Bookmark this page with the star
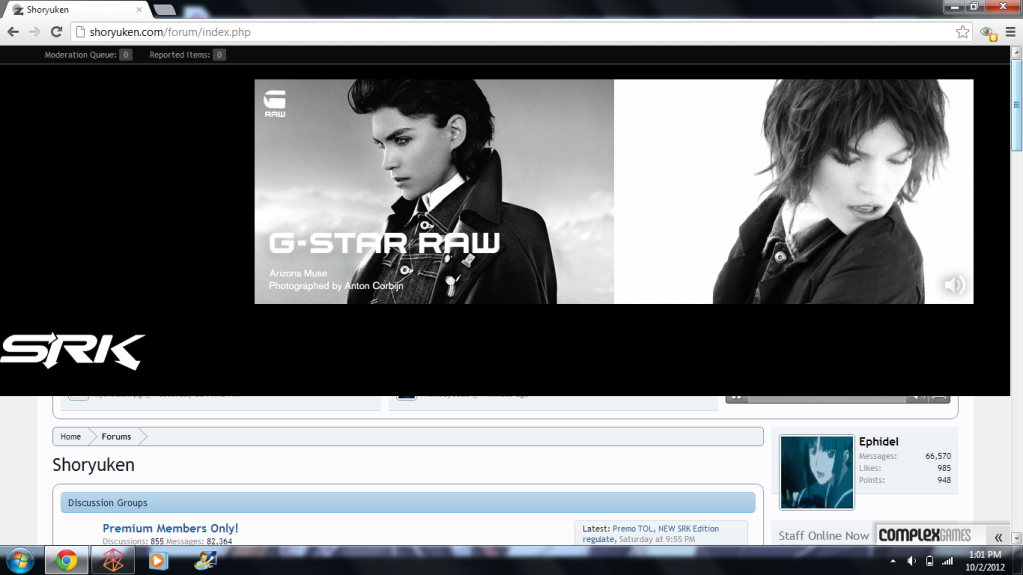1023x575 pixels. tap(962, 32)
